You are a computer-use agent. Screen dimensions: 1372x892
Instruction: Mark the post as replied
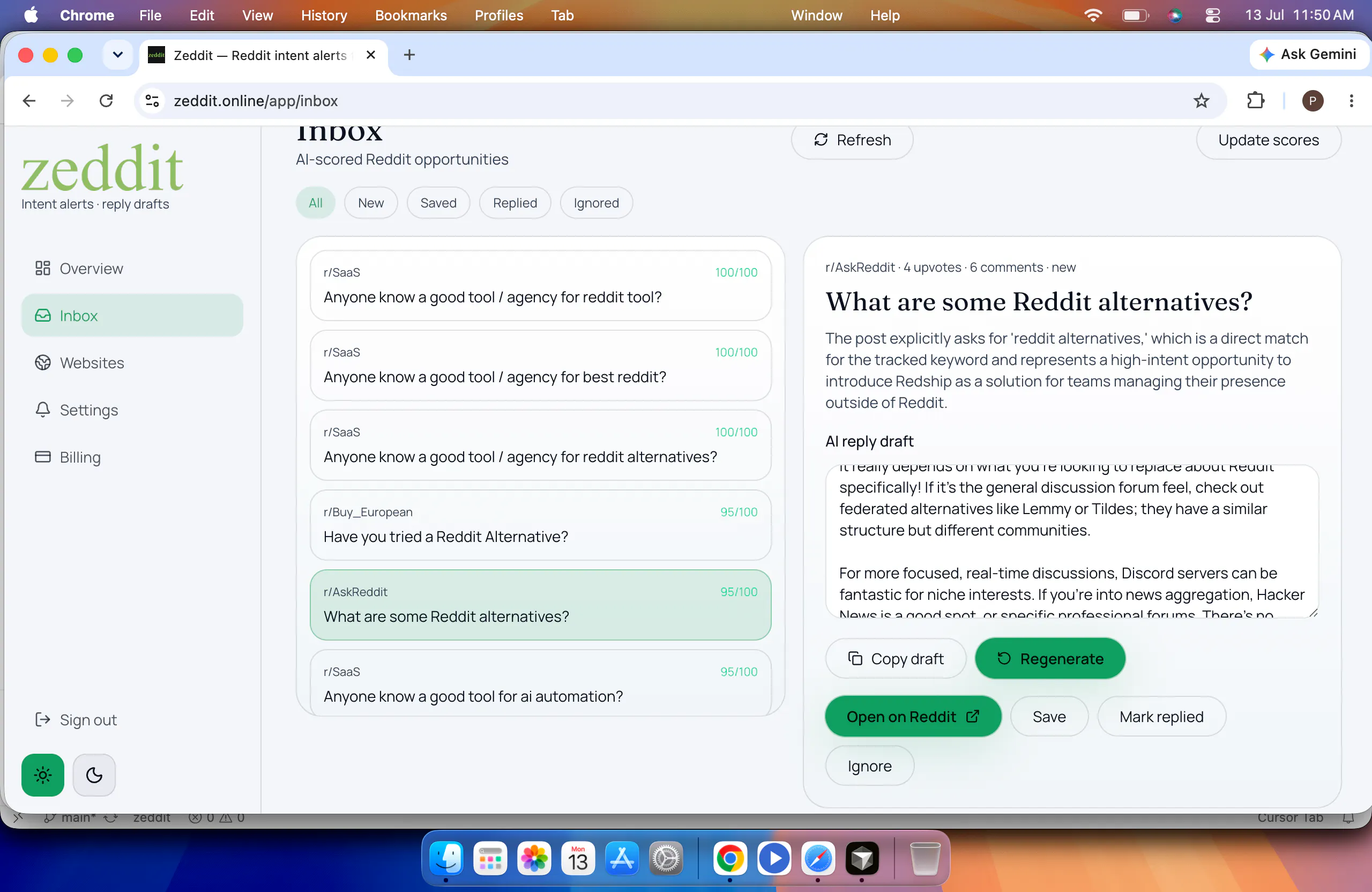[x=1161, y=717]
